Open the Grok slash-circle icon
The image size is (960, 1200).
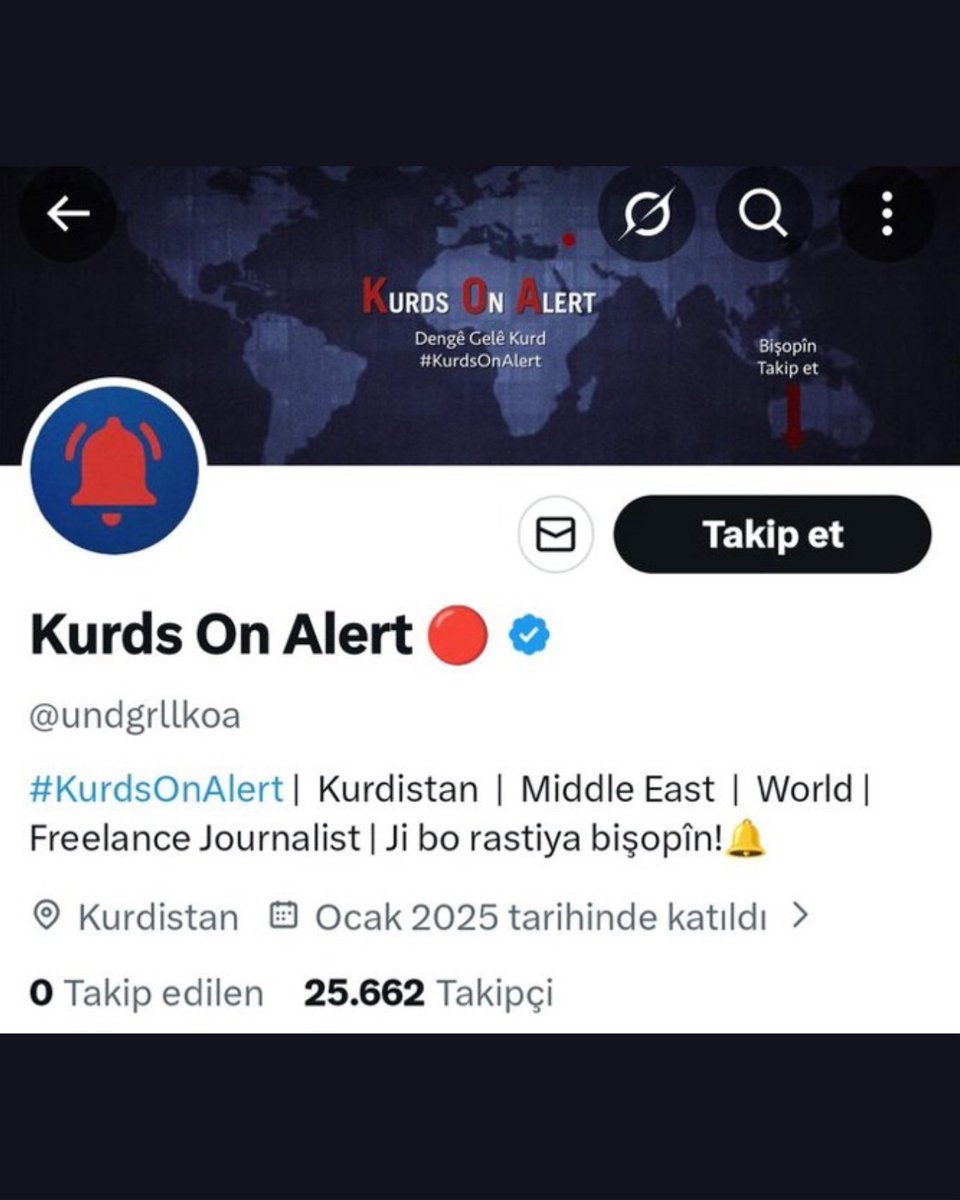coord(645,214)
